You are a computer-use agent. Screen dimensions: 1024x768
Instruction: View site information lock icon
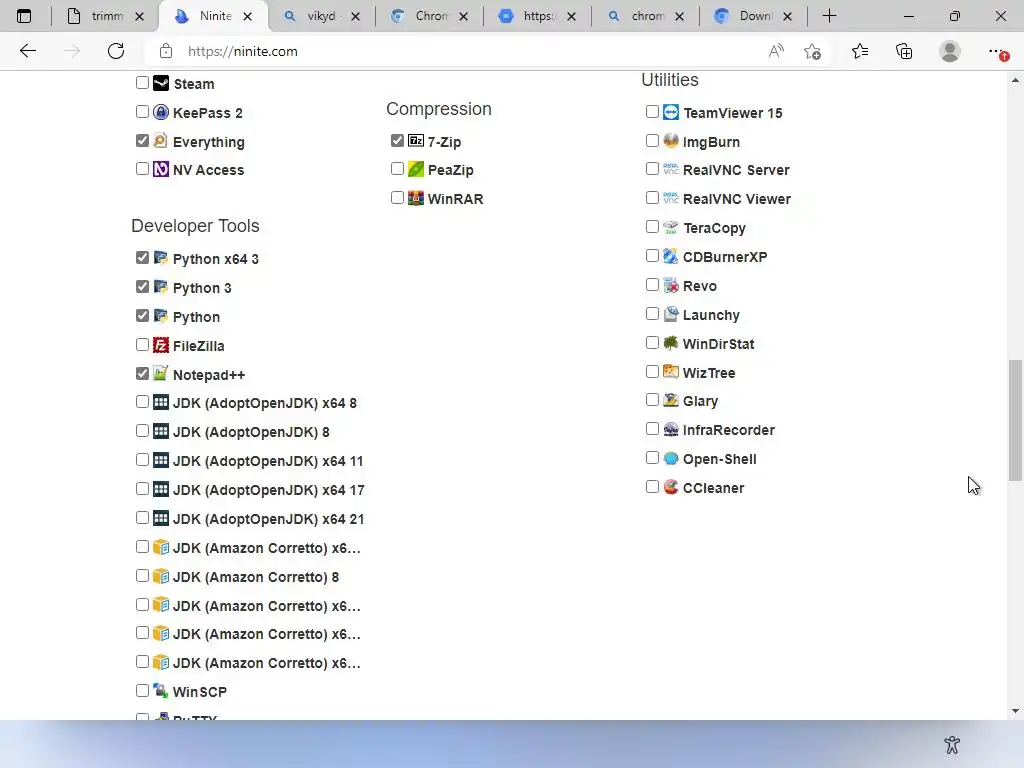click(166, 51)
